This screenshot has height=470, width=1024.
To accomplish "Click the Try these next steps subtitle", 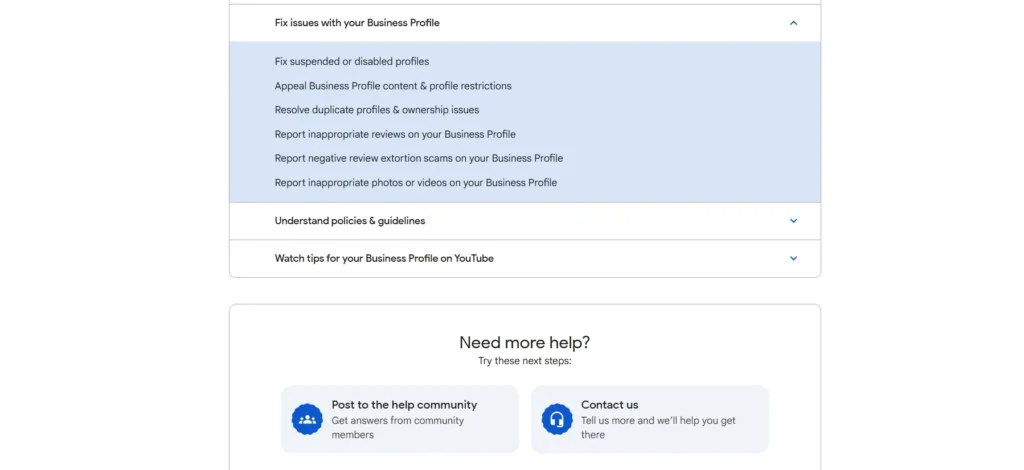I will point(524,361).
